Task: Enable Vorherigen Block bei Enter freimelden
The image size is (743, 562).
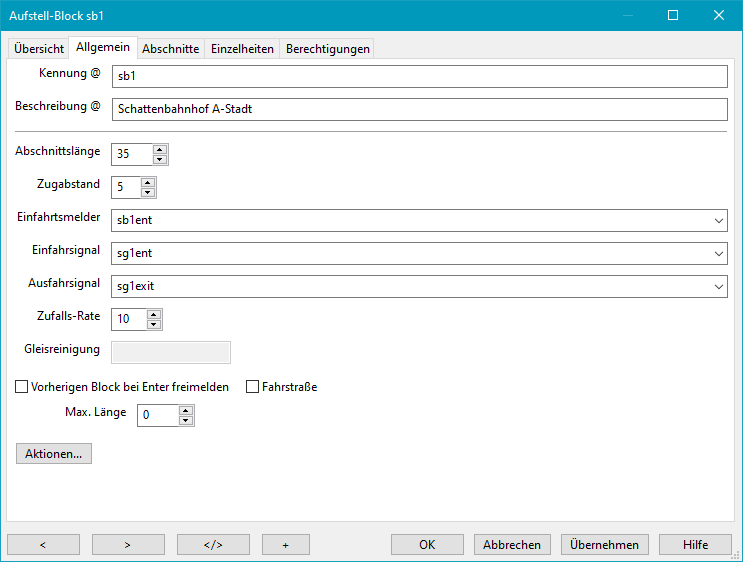Action: click(x=22, y=387)
